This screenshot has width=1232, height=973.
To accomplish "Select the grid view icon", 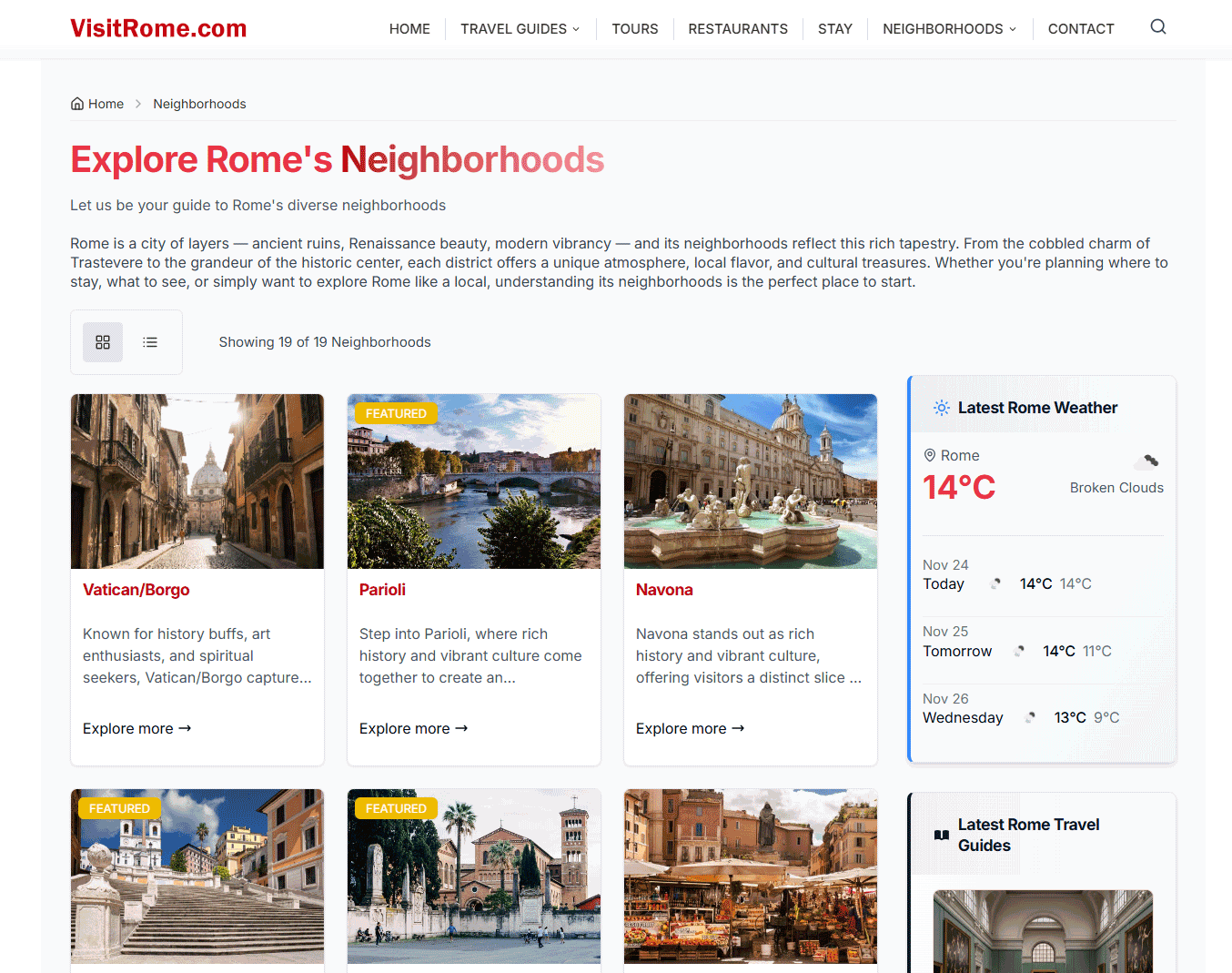I will 103,342.
